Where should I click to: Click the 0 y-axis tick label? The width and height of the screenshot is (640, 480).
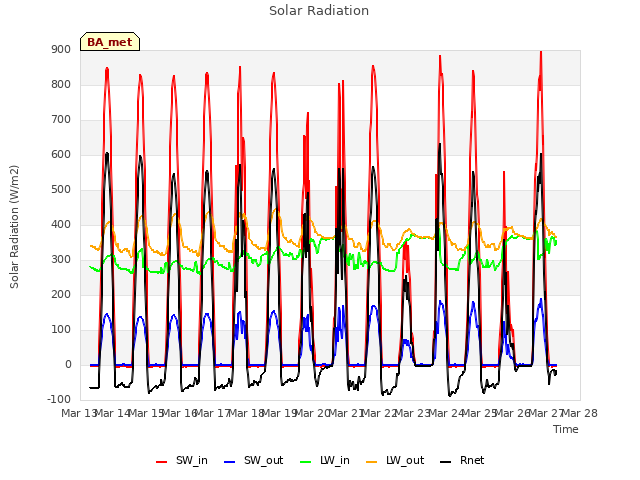click(68, 365)
